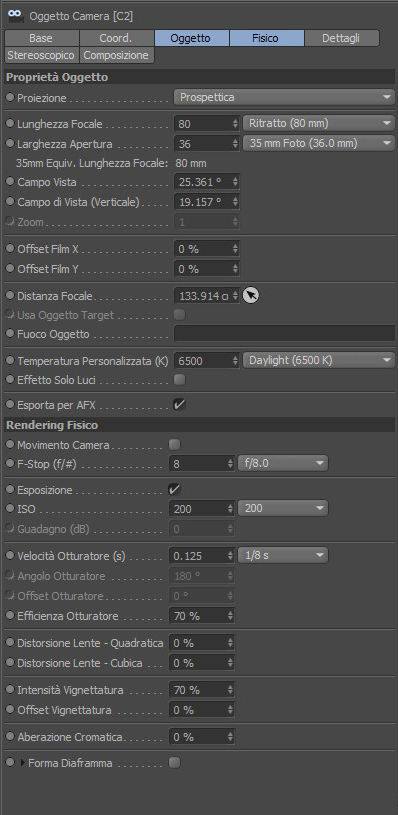Open the Stereoscopico tab

pyautogui.click(x=42, y=55)
